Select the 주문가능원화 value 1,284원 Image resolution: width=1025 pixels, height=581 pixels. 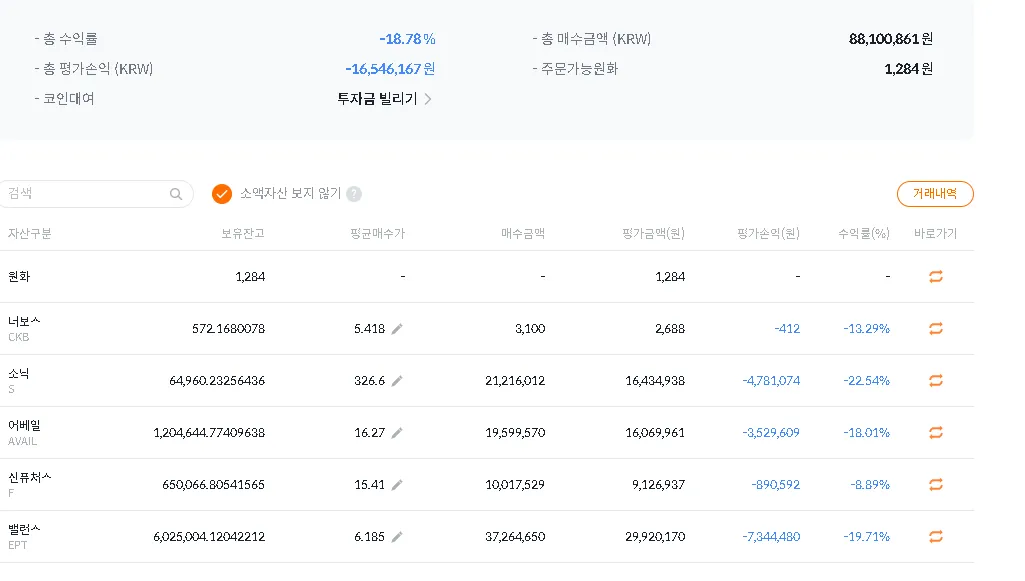tap(909, 69)
